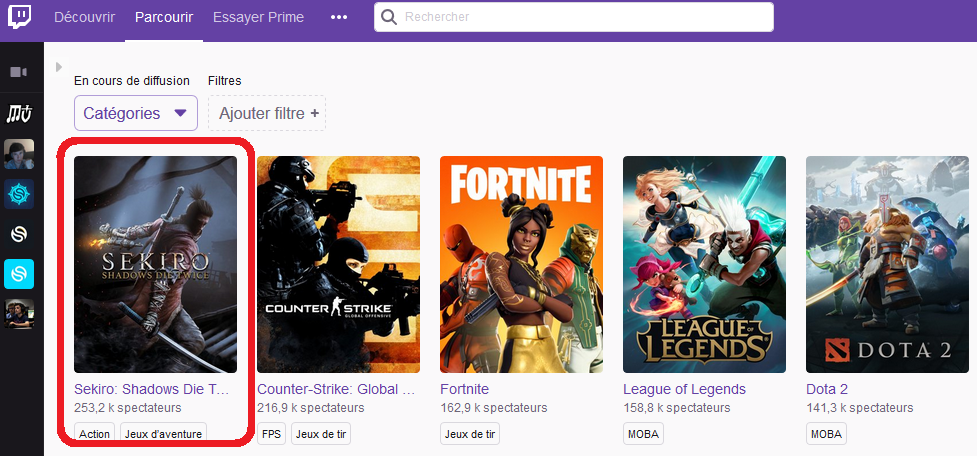The height and width of the screenshot is (456, 977).
Task: Open the three-dot more options menu
Action: [339, 17]
